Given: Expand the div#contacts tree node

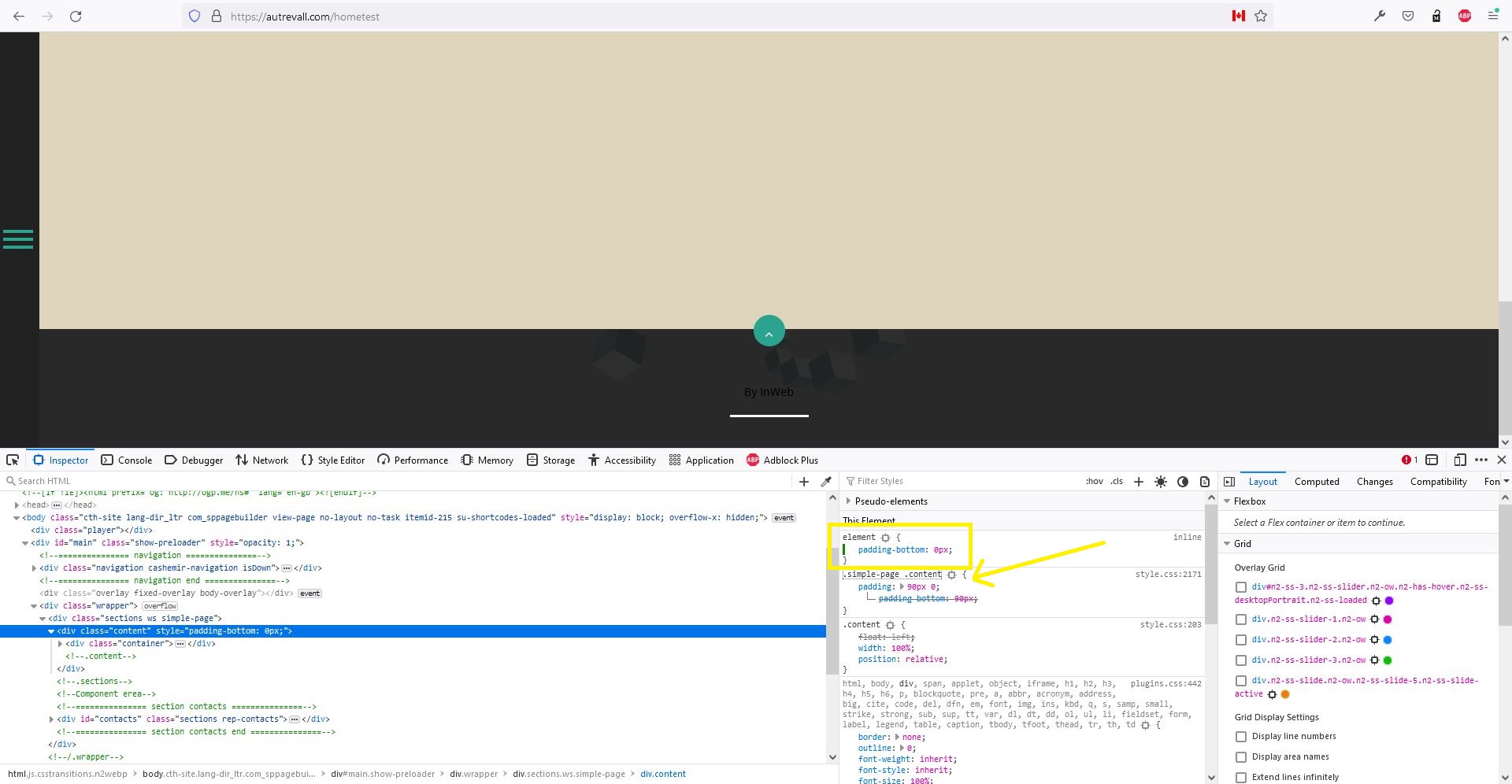Looking at the screenshot, I should [x=52, y=719].
